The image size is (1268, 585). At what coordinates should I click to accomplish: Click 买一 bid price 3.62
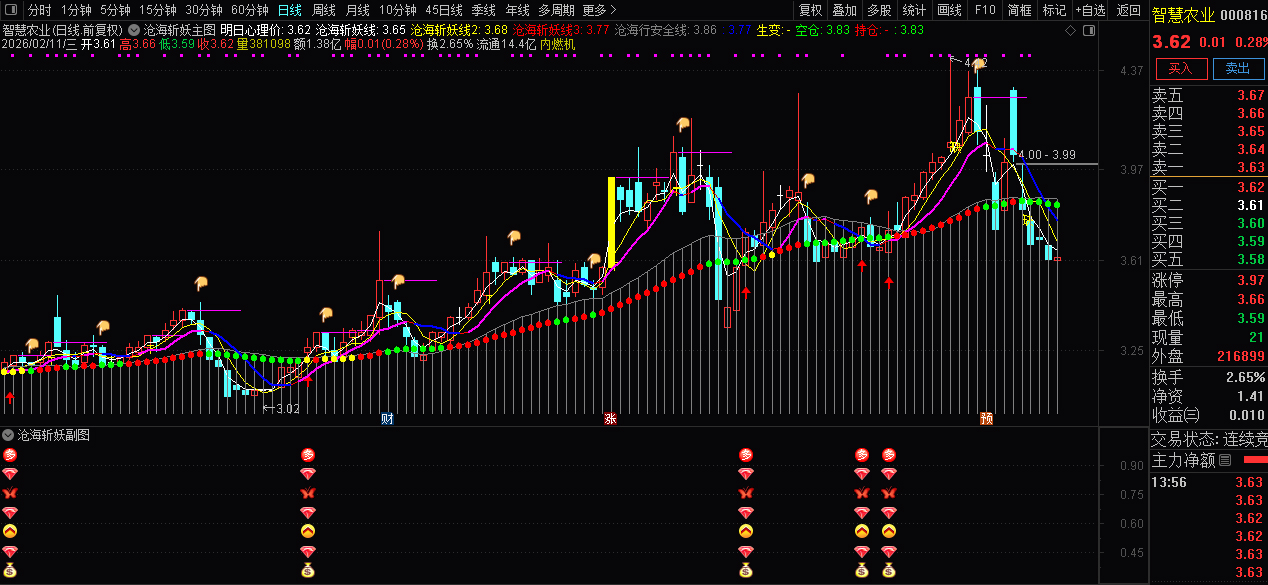click(x=1251, y=187)
